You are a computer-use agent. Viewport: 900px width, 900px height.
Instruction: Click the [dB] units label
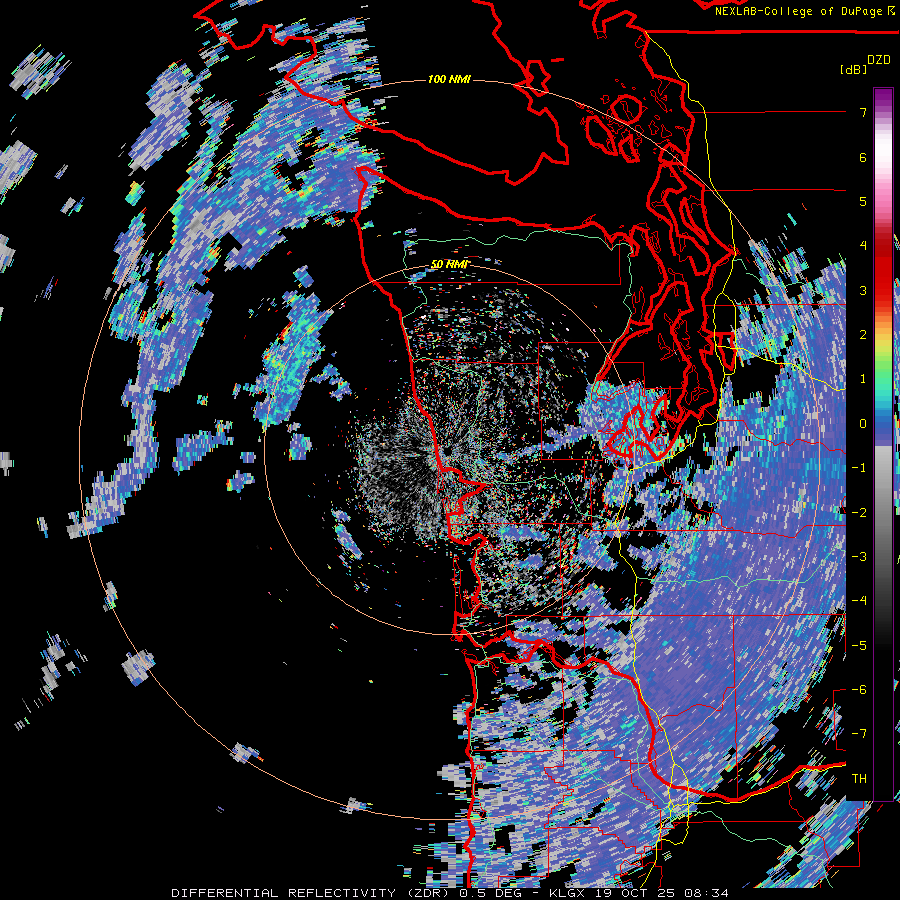pyautogui.click(x=854, y=69)
